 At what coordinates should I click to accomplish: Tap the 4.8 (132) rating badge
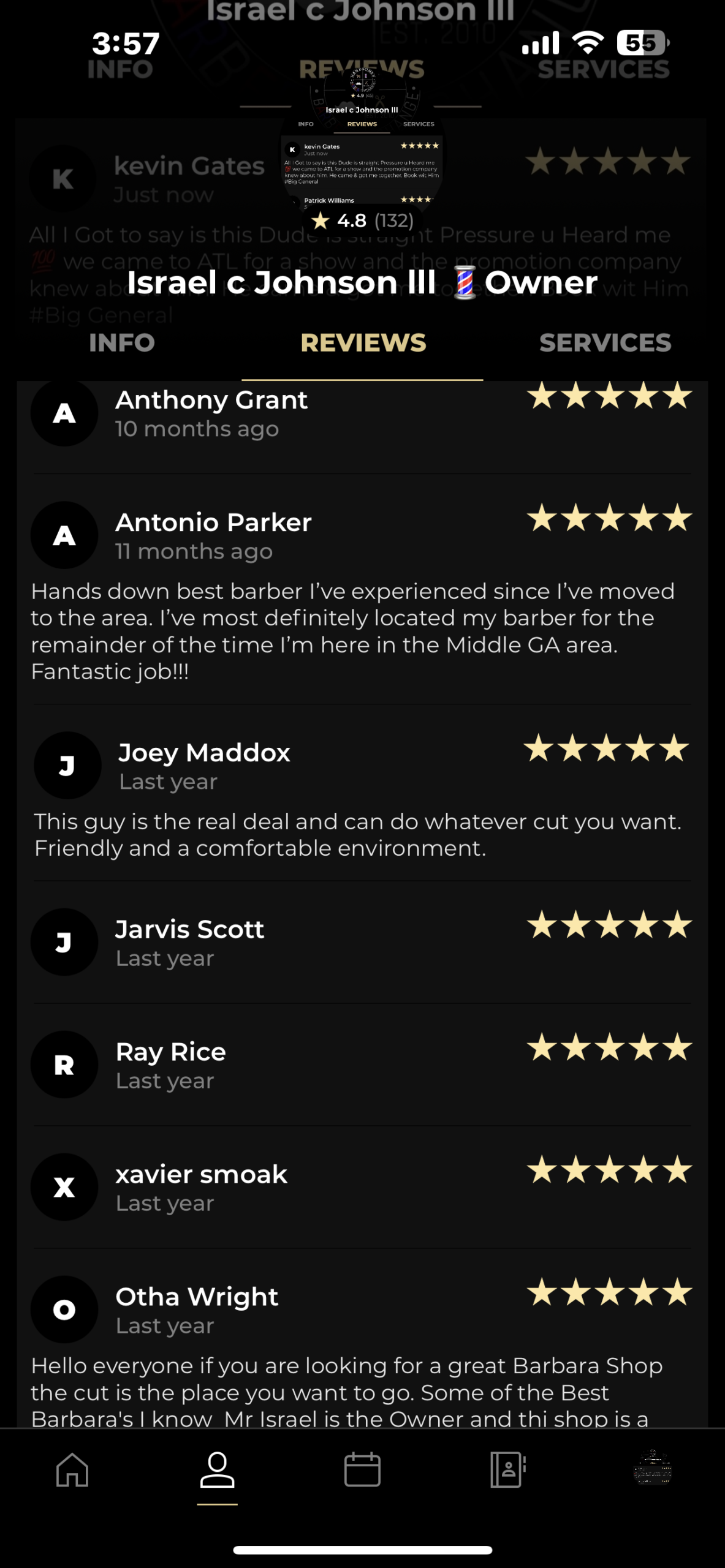click(x=362, y=221)
